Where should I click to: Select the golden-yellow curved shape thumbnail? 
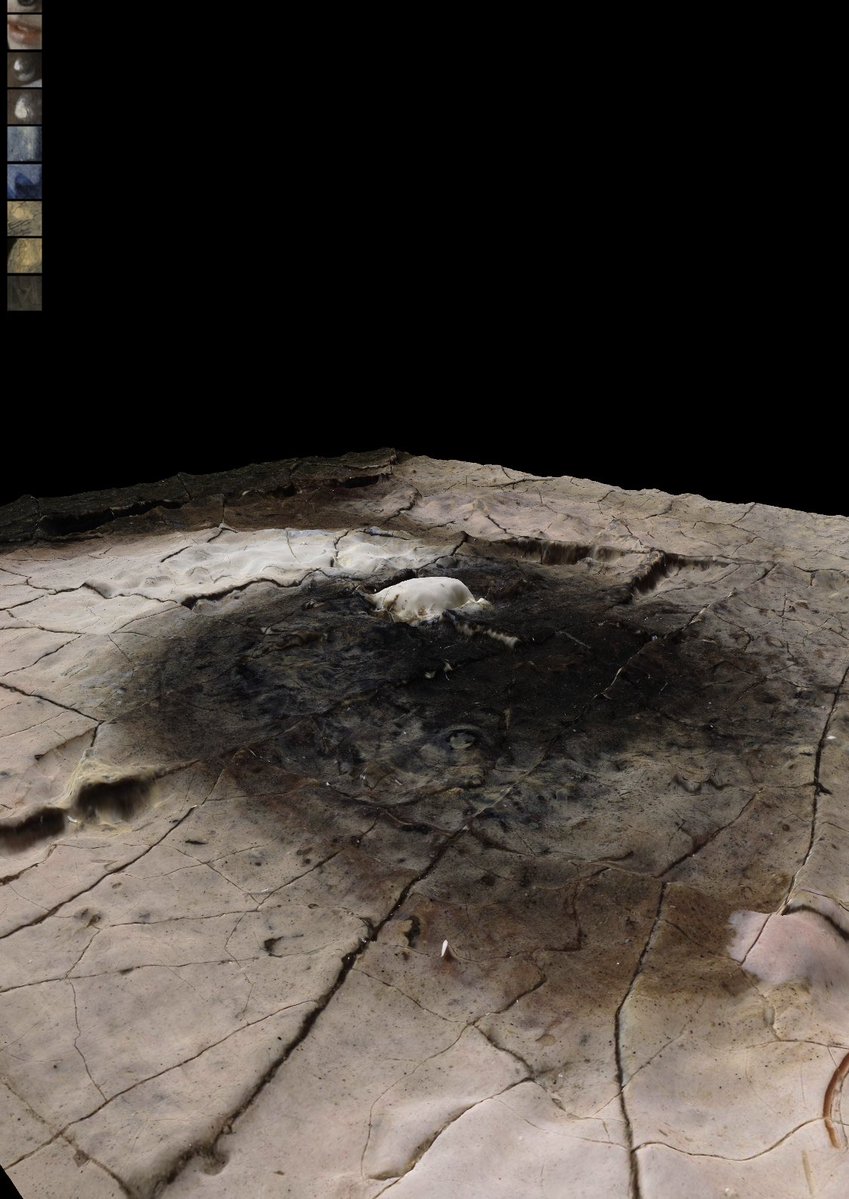[24, 255]
